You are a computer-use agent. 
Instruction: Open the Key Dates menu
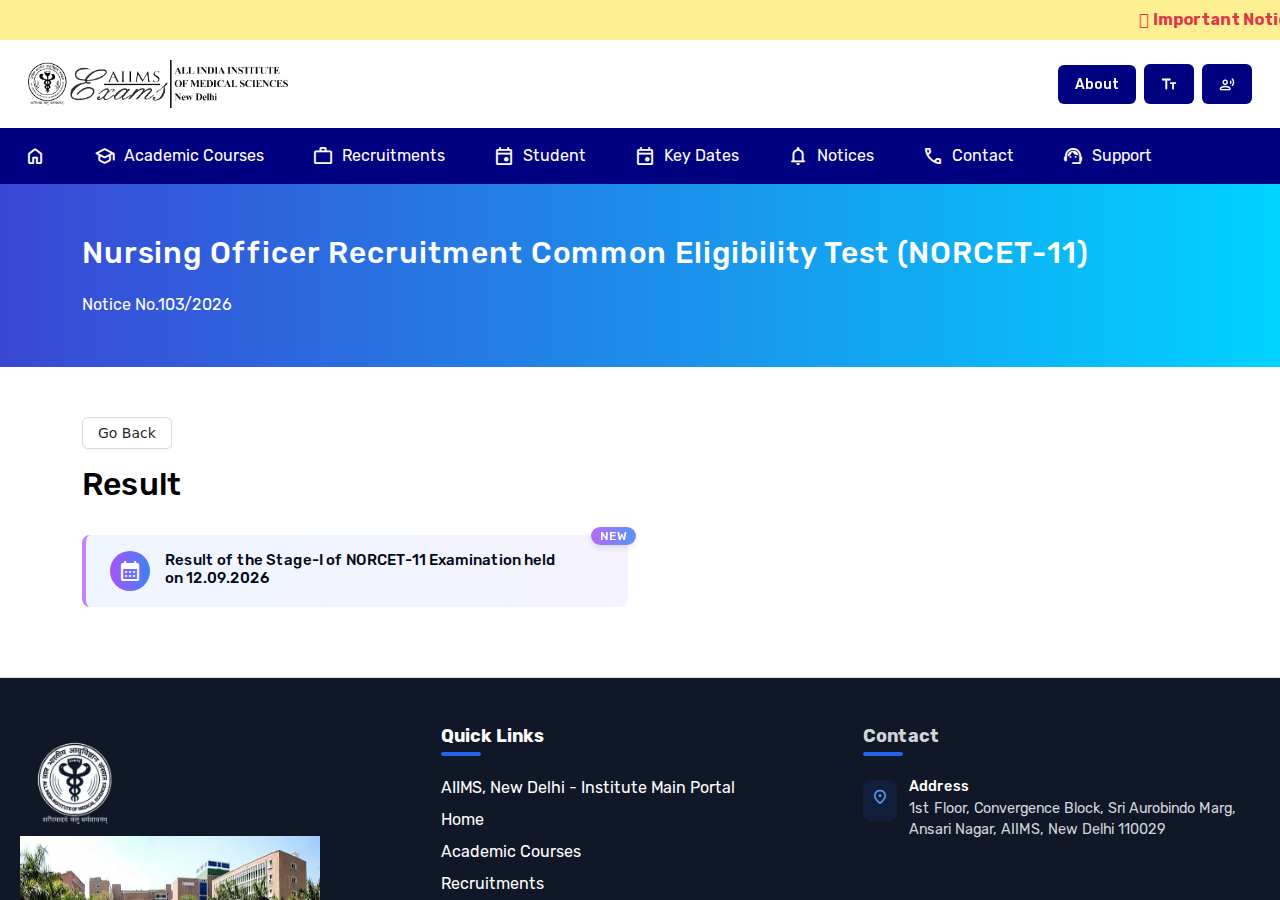coord(688,156)
